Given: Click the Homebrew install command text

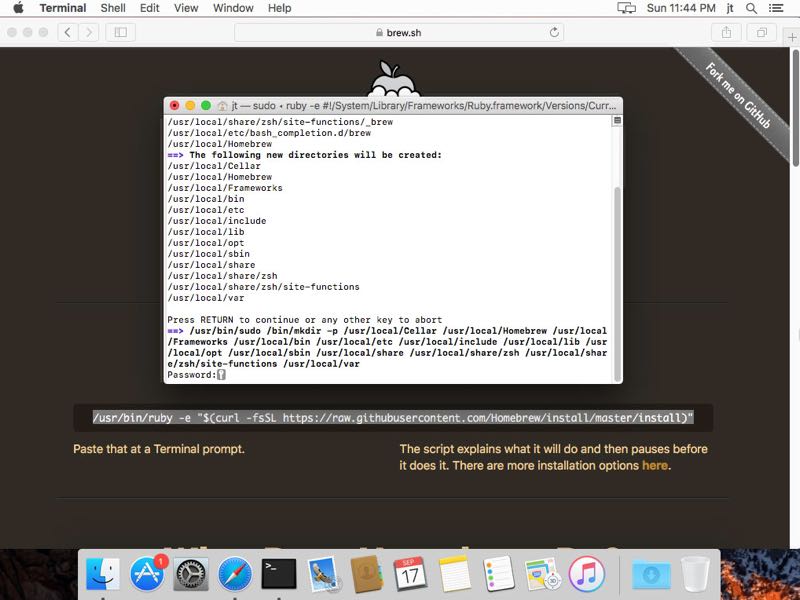Looking at the screenshot, I should (393, 418).
